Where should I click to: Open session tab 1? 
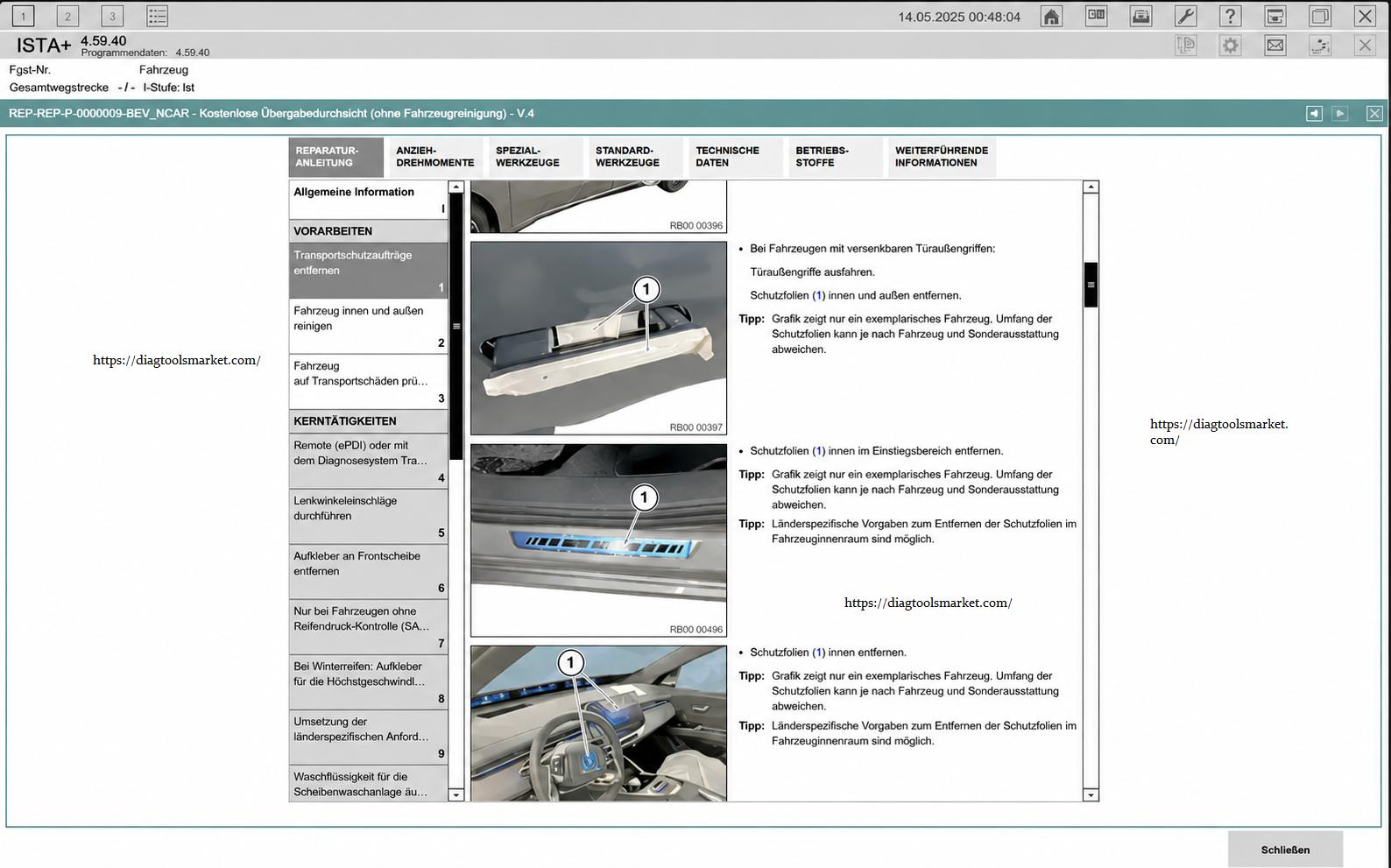coord(23,16)
